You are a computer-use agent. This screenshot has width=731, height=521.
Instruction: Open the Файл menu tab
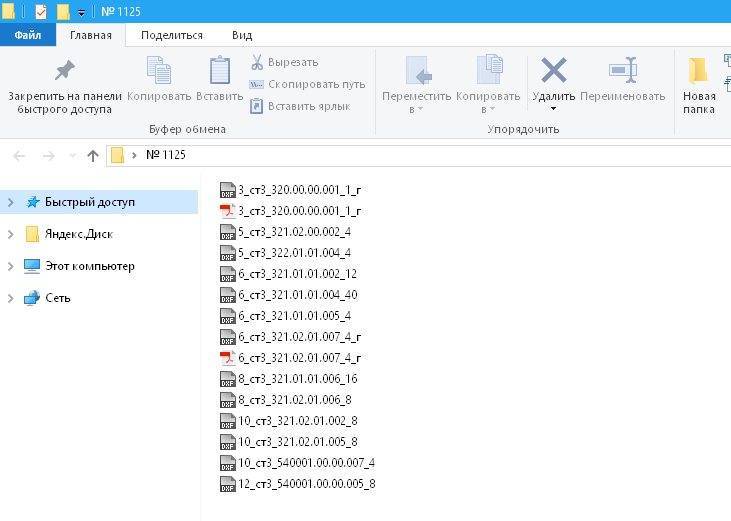click(x=27, y=35)
